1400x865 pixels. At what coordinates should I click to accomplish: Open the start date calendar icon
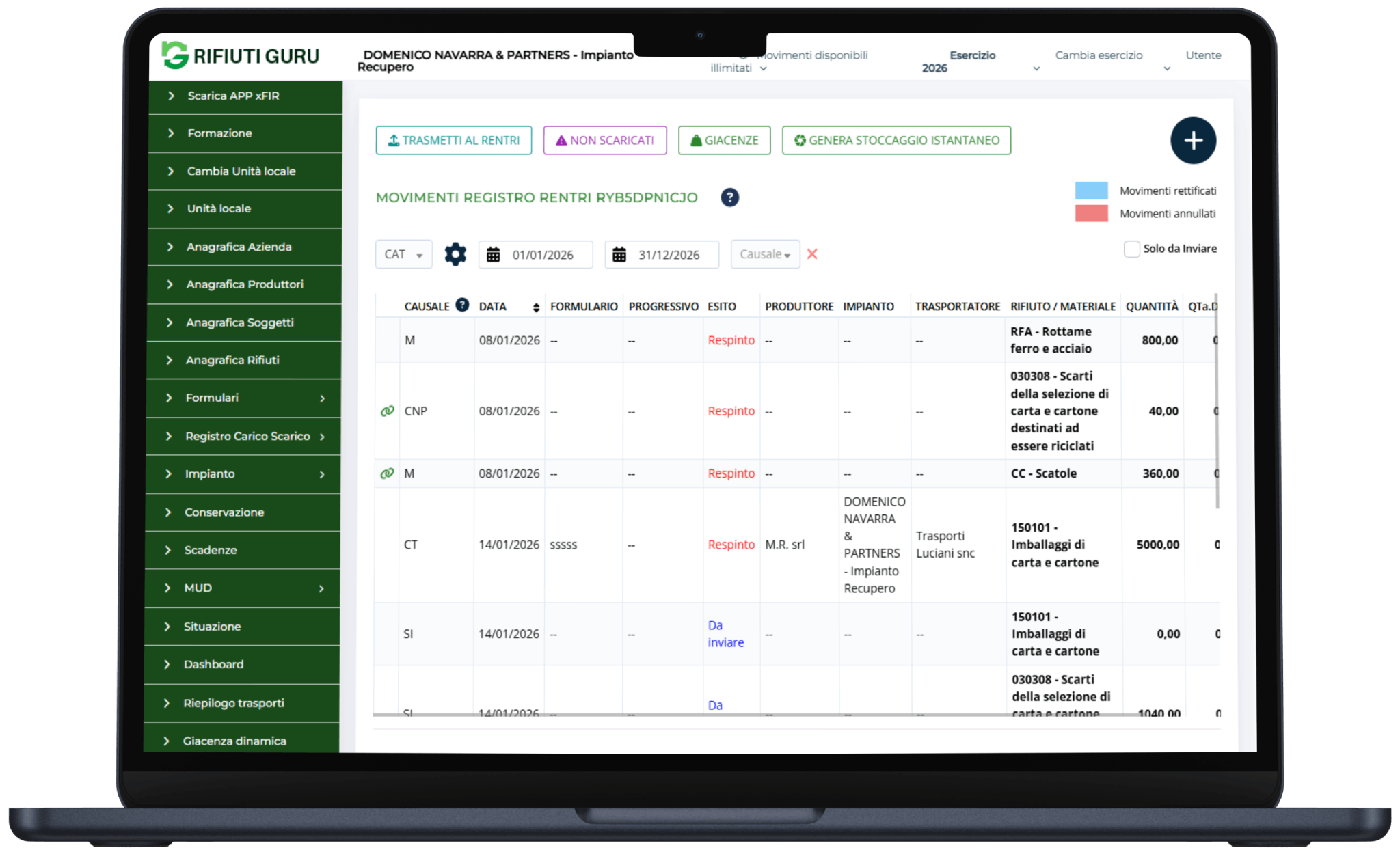pyautogui.click(x=492, y=253)
